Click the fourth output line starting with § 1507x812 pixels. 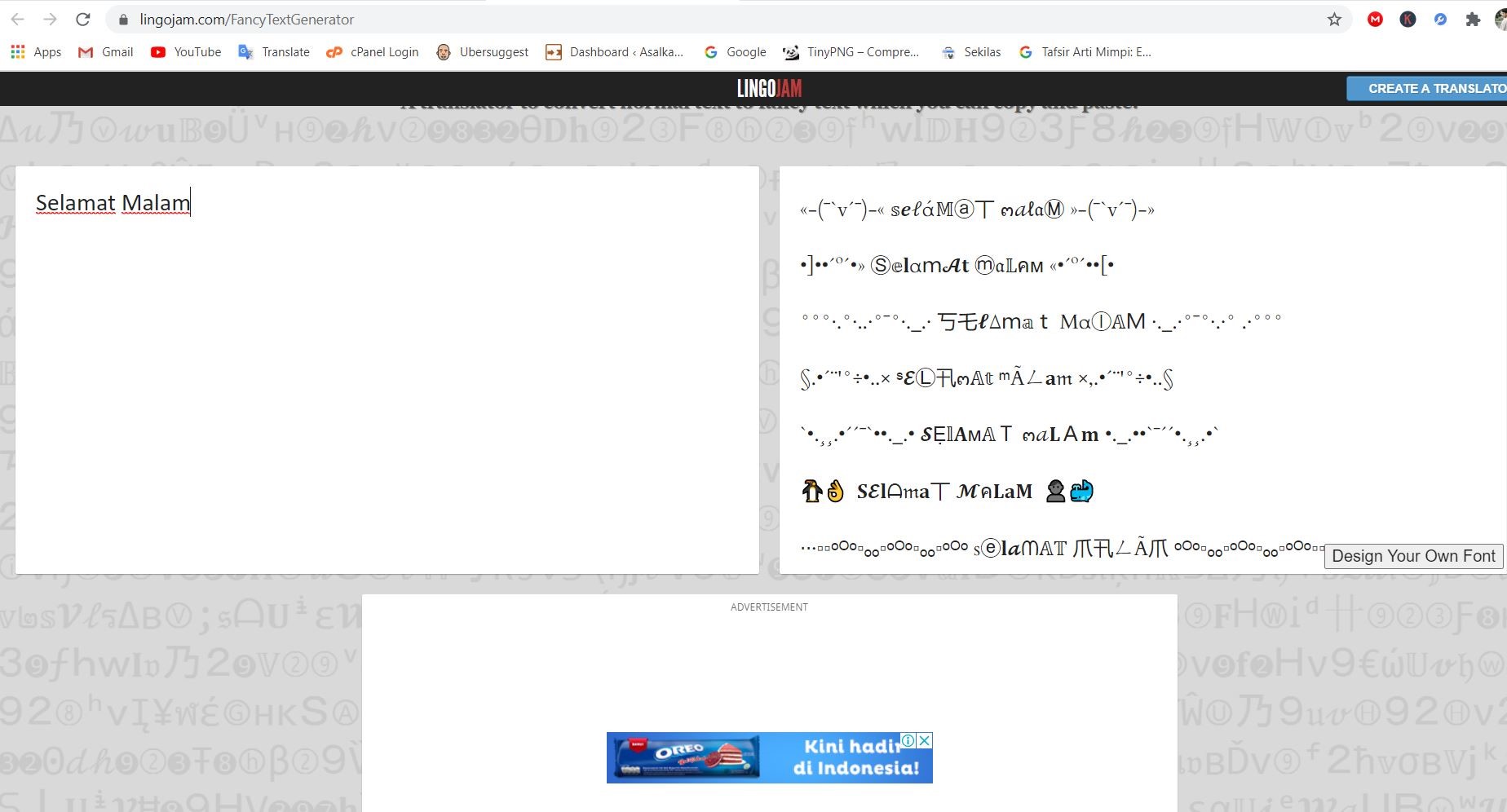click(987, 377)
